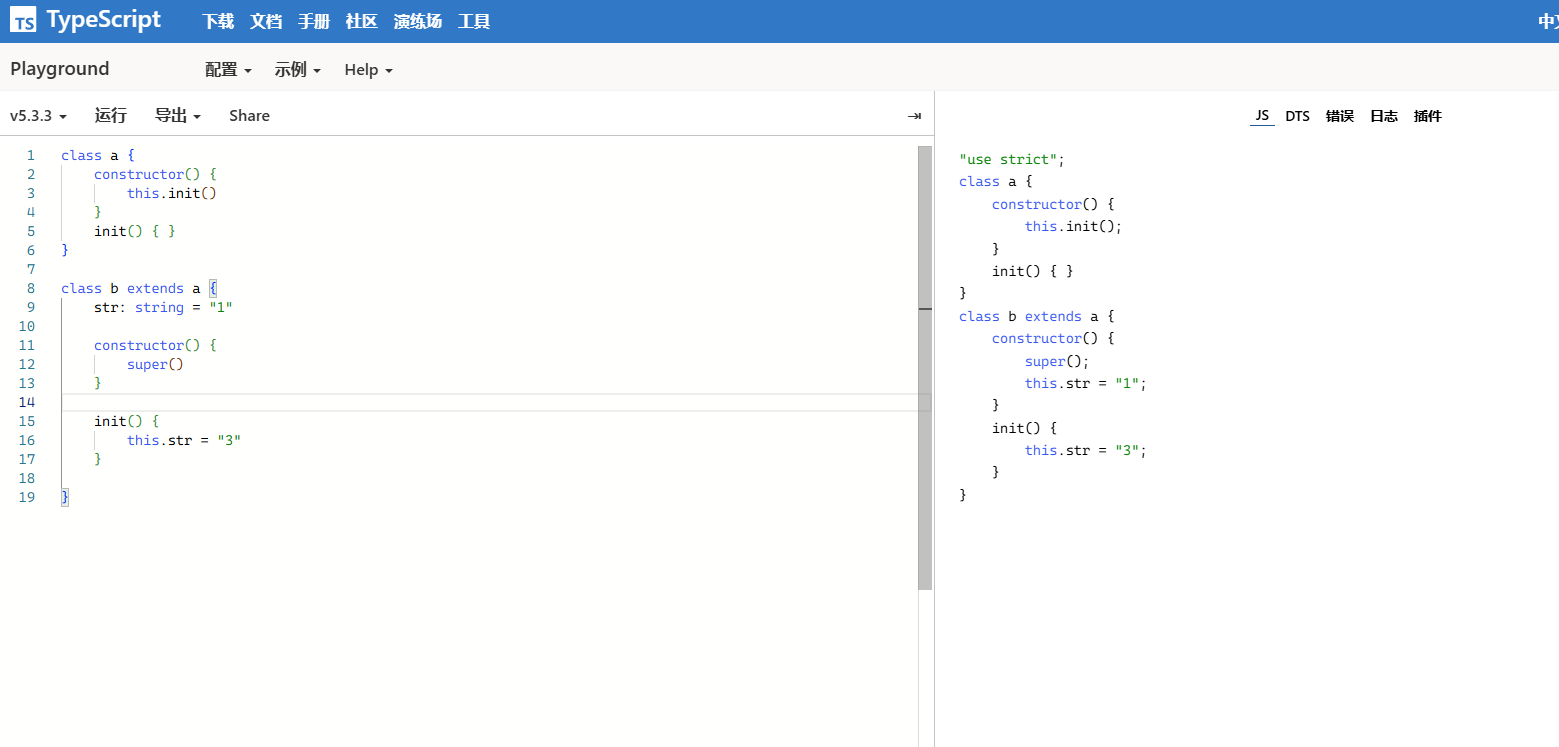Go to the 下载 download page
1559x747 pixels.
tap(218, 21)
